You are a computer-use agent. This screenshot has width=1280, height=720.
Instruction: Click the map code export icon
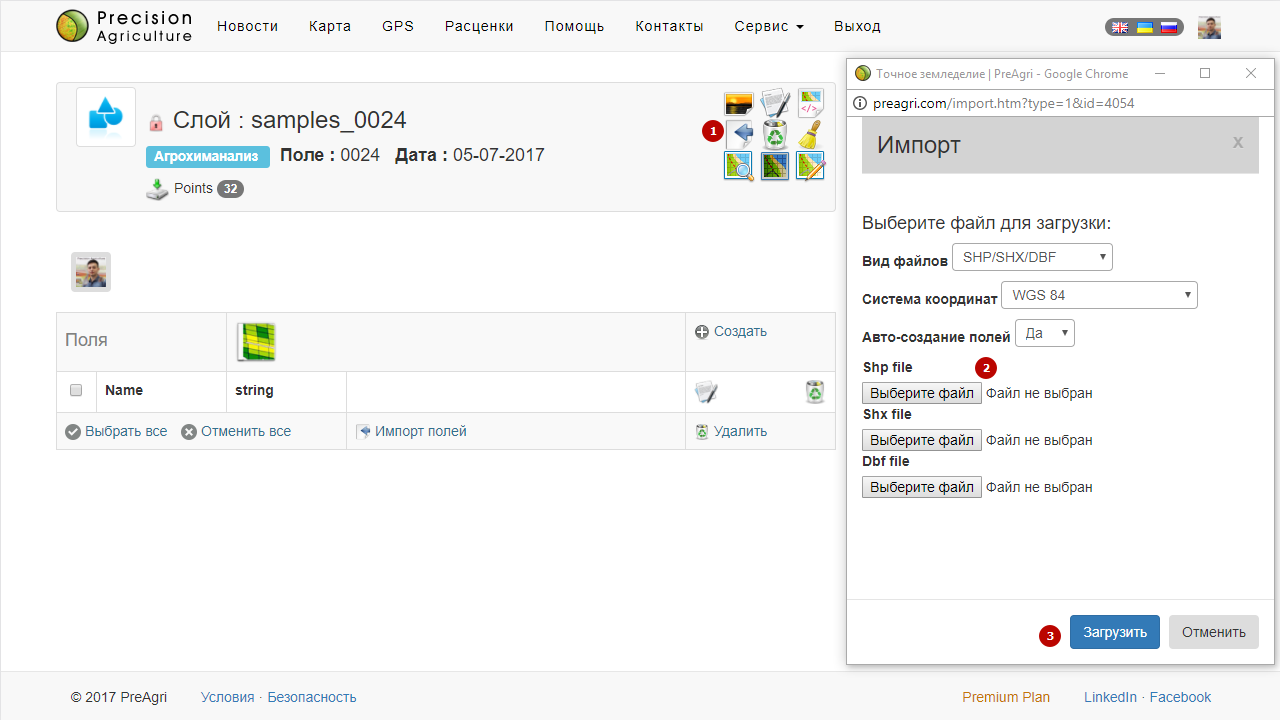[x=810, y=103]
